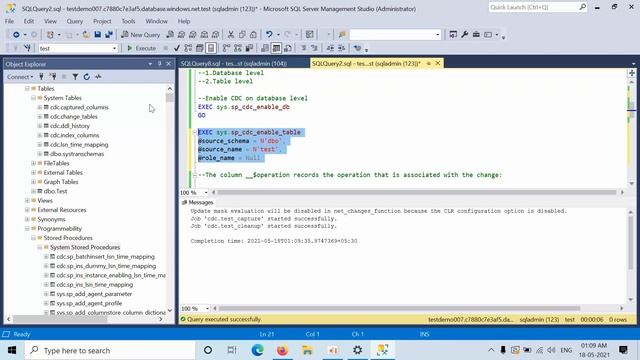Open the Query menu
Viewport: 640px width, 360px height.
tap(75, 21)
